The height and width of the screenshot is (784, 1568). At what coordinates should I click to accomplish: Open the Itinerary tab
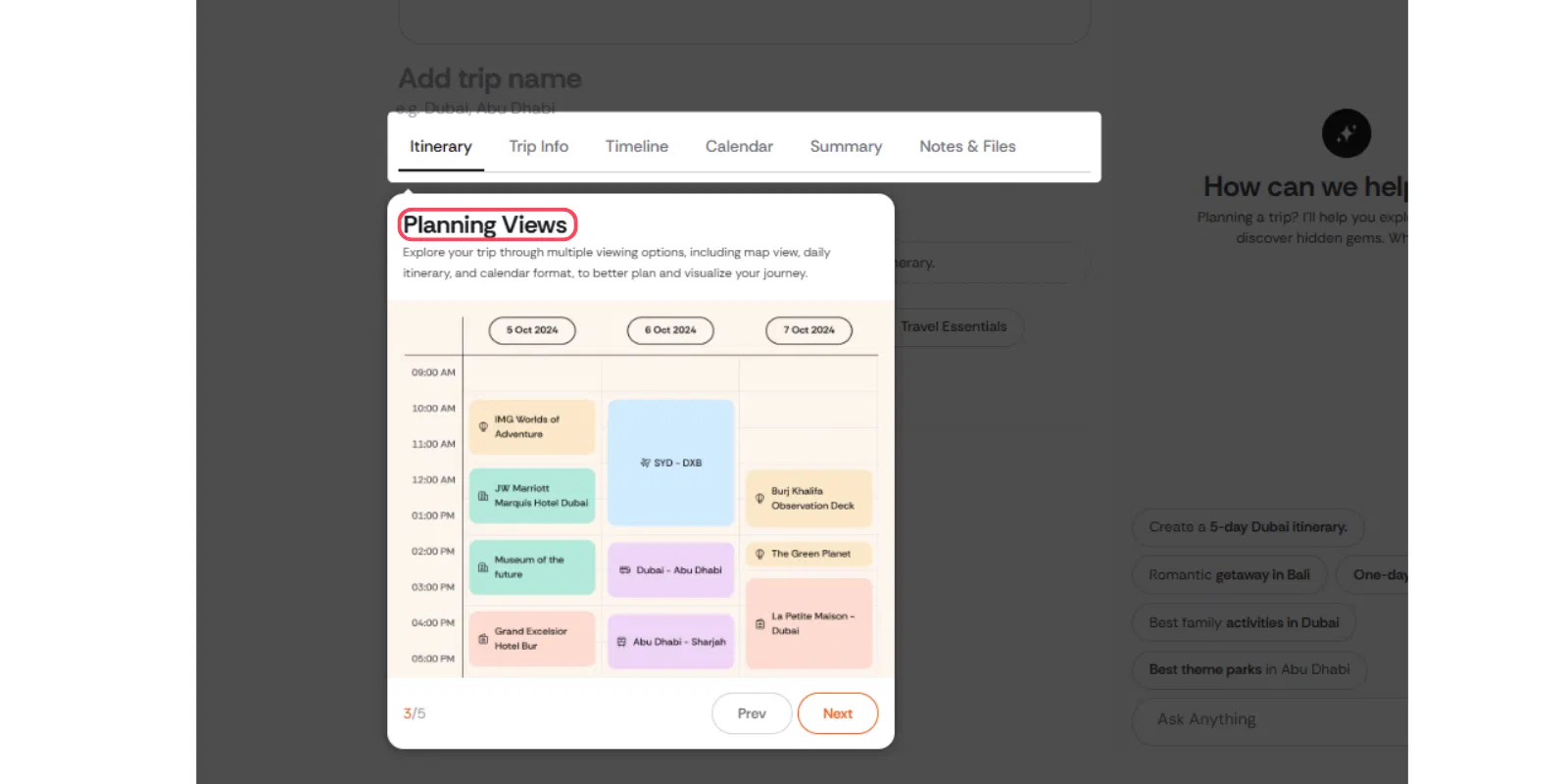pyautogui.click(x=441, y=147)
